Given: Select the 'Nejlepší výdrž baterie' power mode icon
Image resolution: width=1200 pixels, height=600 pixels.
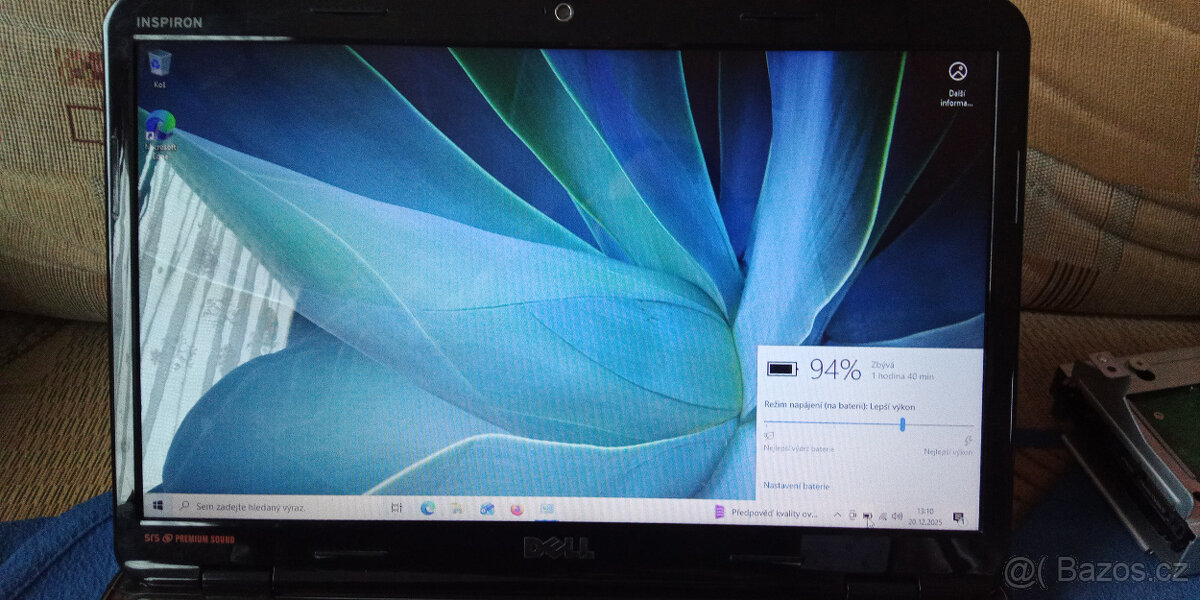Looking at the screenshot, I should 768,438.
